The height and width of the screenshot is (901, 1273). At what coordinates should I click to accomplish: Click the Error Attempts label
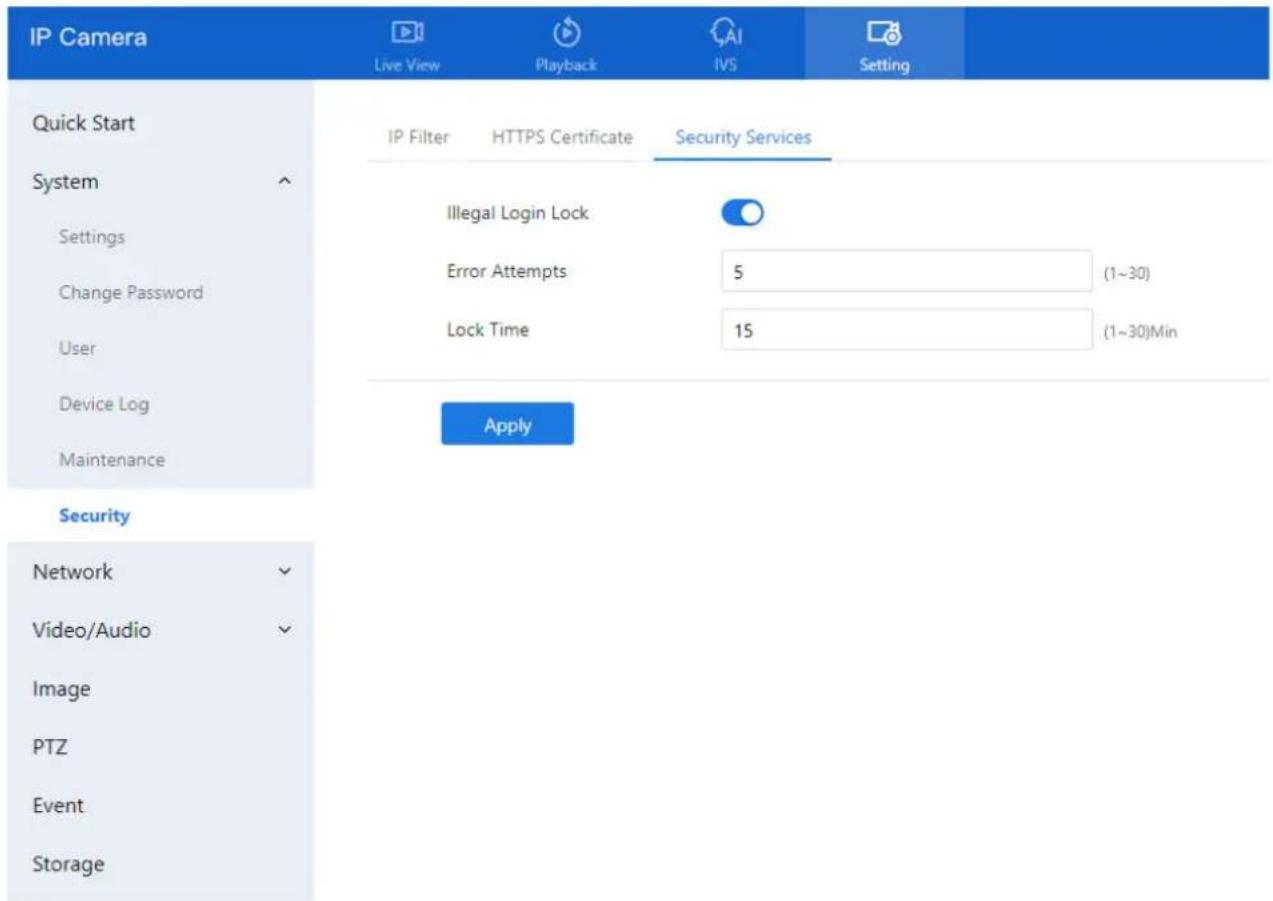(506, 271)
